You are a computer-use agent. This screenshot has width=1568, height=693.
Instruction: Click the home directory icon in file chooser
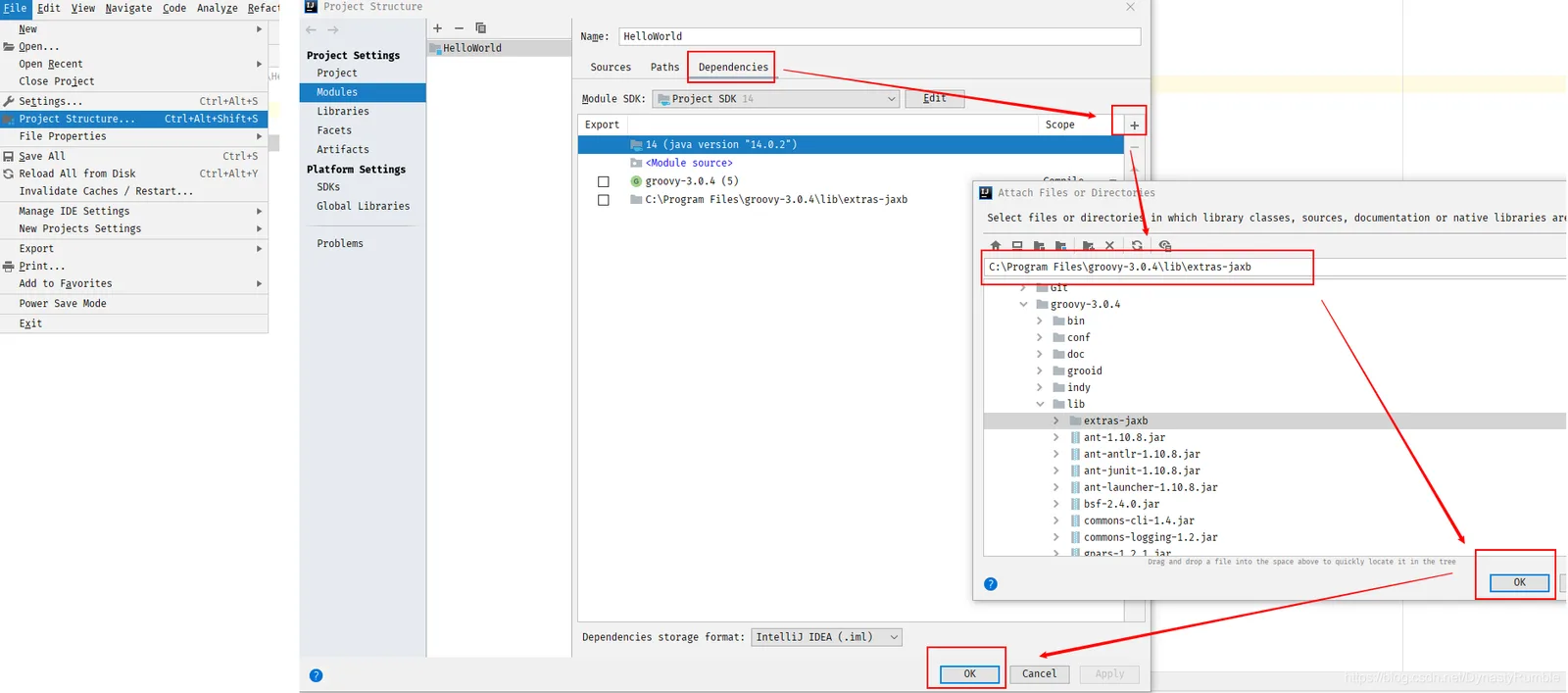click(x=996, y=246)
